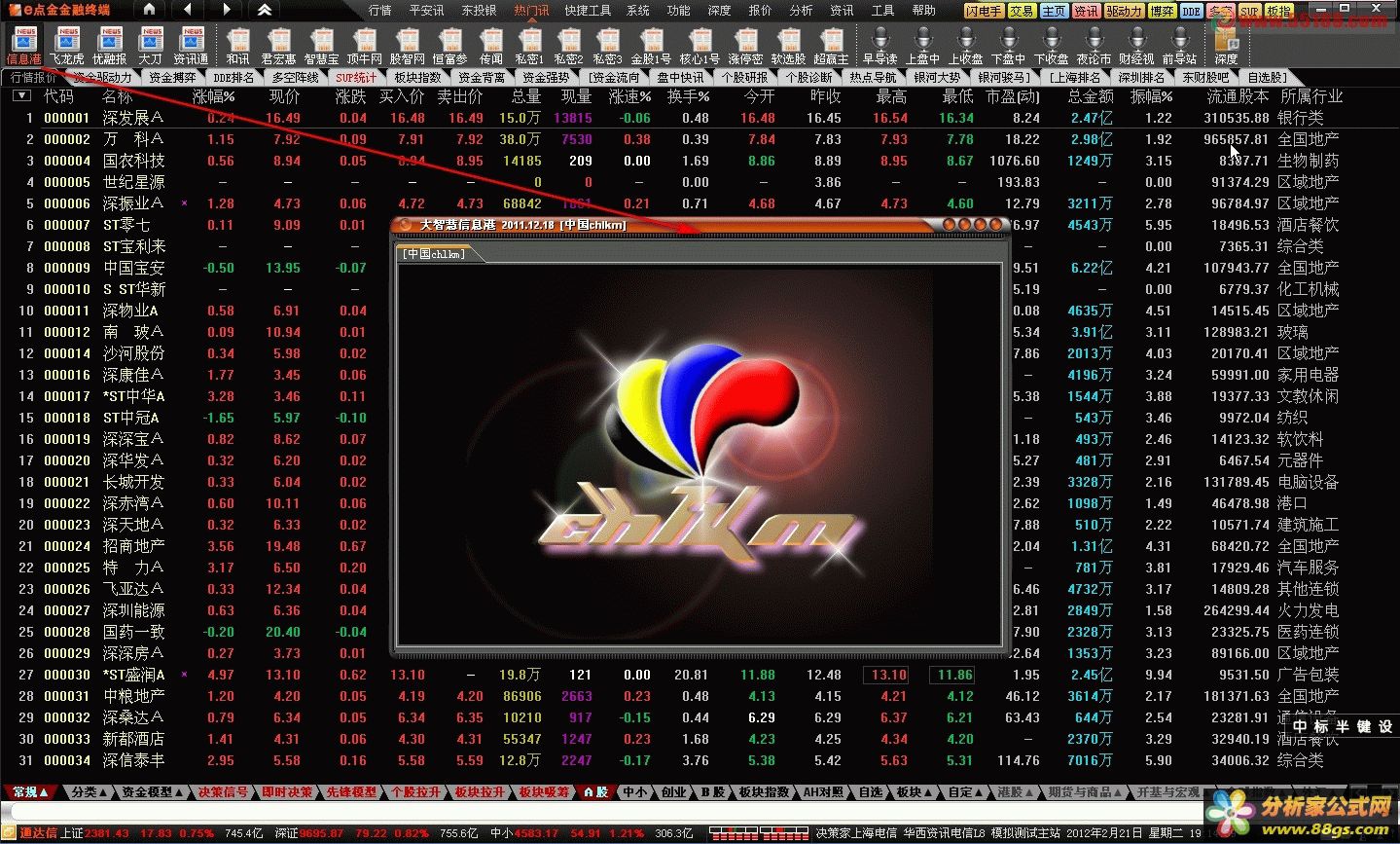Switch to the 资金驱动力 tab
Image resolution: width=1400 pixels, height=844 pixels.
click(x=102, y=77)
